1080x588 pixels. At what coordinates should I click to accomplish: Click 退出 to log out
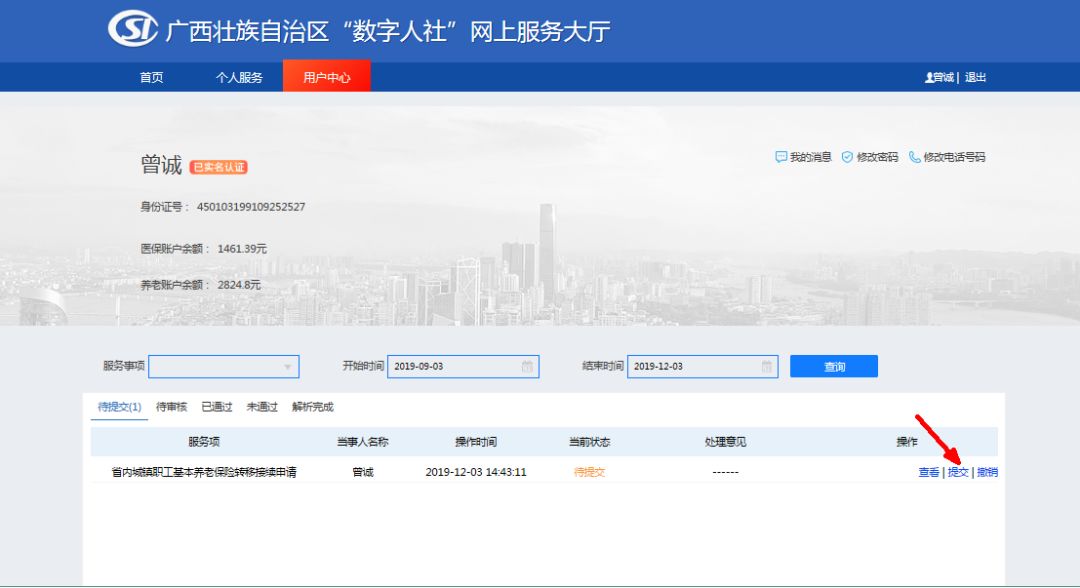[x=975, y=77]
